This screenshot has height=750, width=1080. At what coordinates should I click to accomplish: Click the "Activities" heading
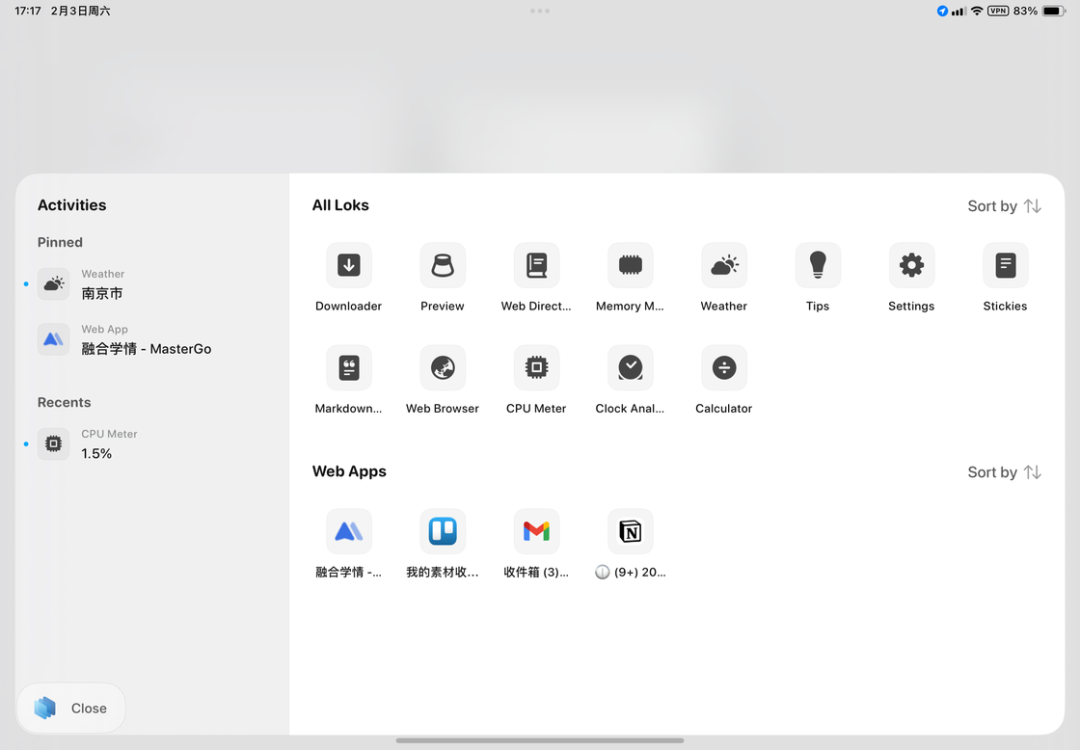pyautogui.click(x=72, y=205)
